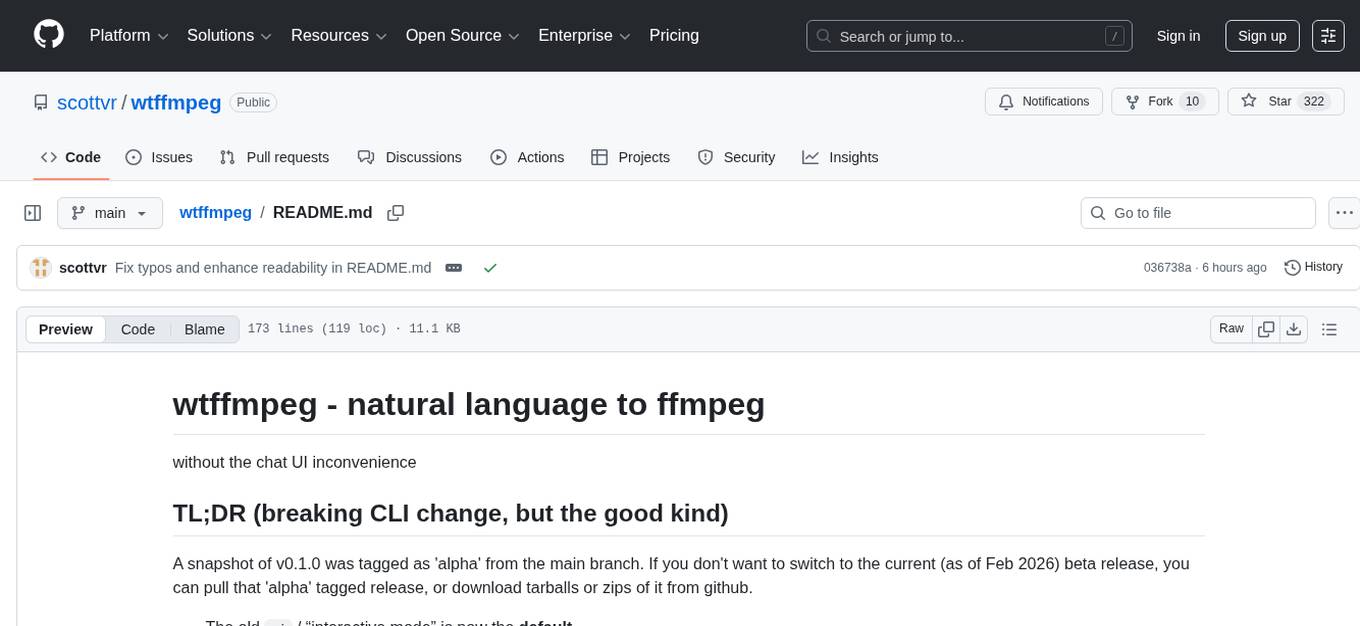Collapse the file tree side panel
The width and height of the screenshot is (1360, 626).
coord(32,213)
